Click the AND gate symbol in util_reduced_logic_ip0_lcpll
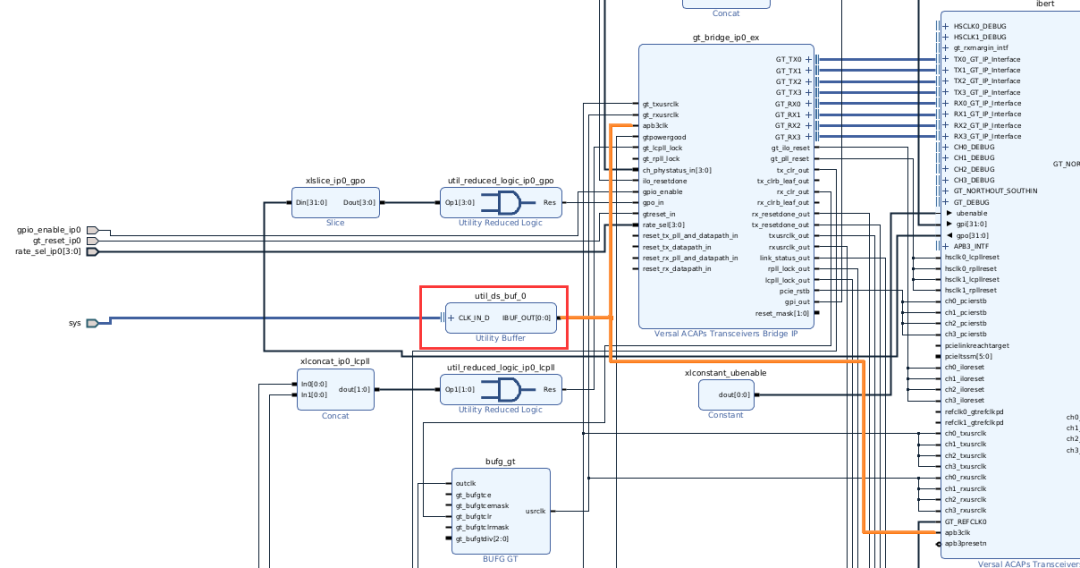Screen dimensions: 1080x568 pos(500,390)
